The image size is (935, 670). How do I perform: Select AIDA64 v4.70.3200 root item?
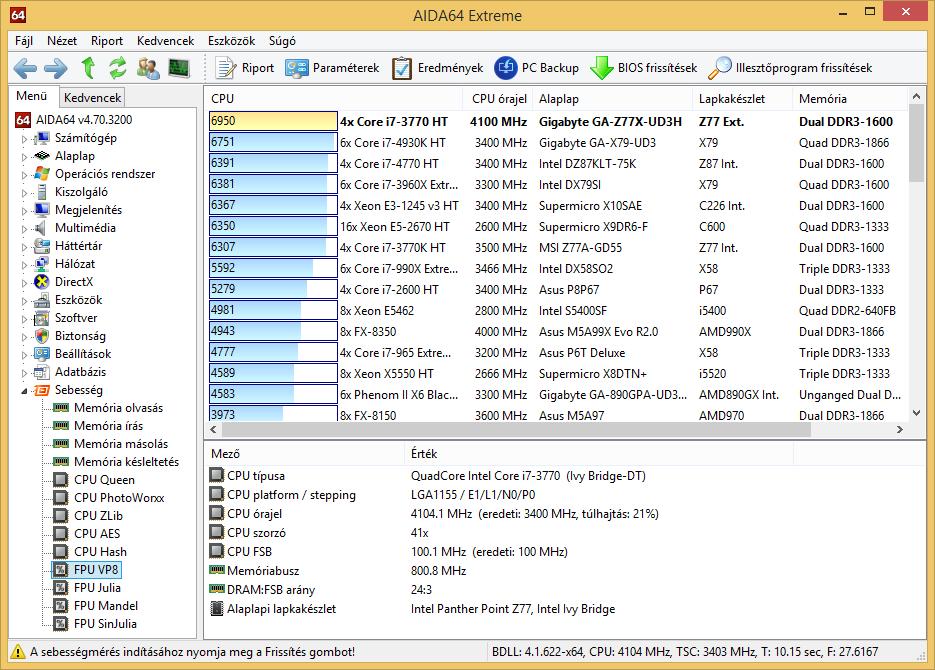tap(84, 119)
